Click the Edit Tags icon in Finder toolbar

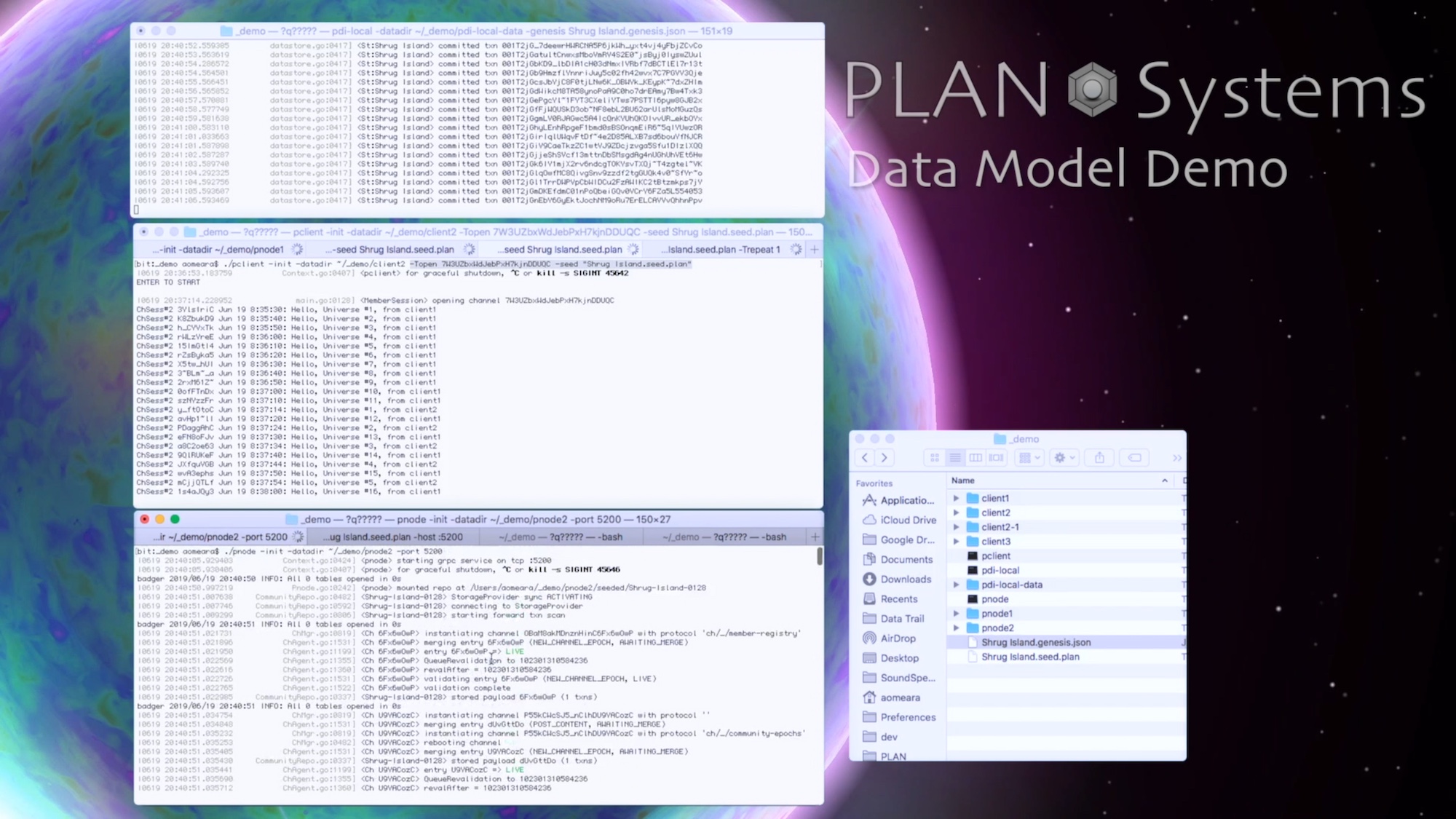1133,458
